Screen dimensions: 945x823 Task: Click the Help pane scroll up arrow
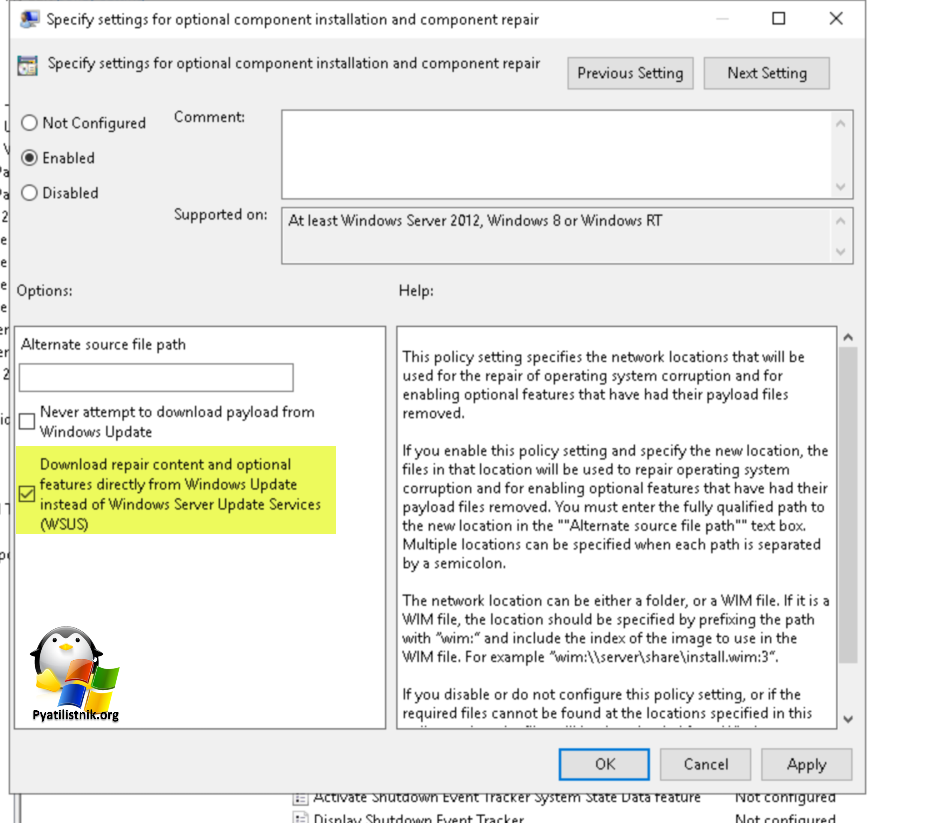(848, 337)
